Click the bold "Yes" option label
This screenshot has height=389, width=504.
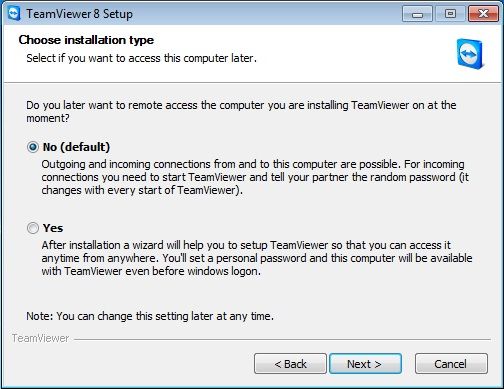(x=53, y=228)
